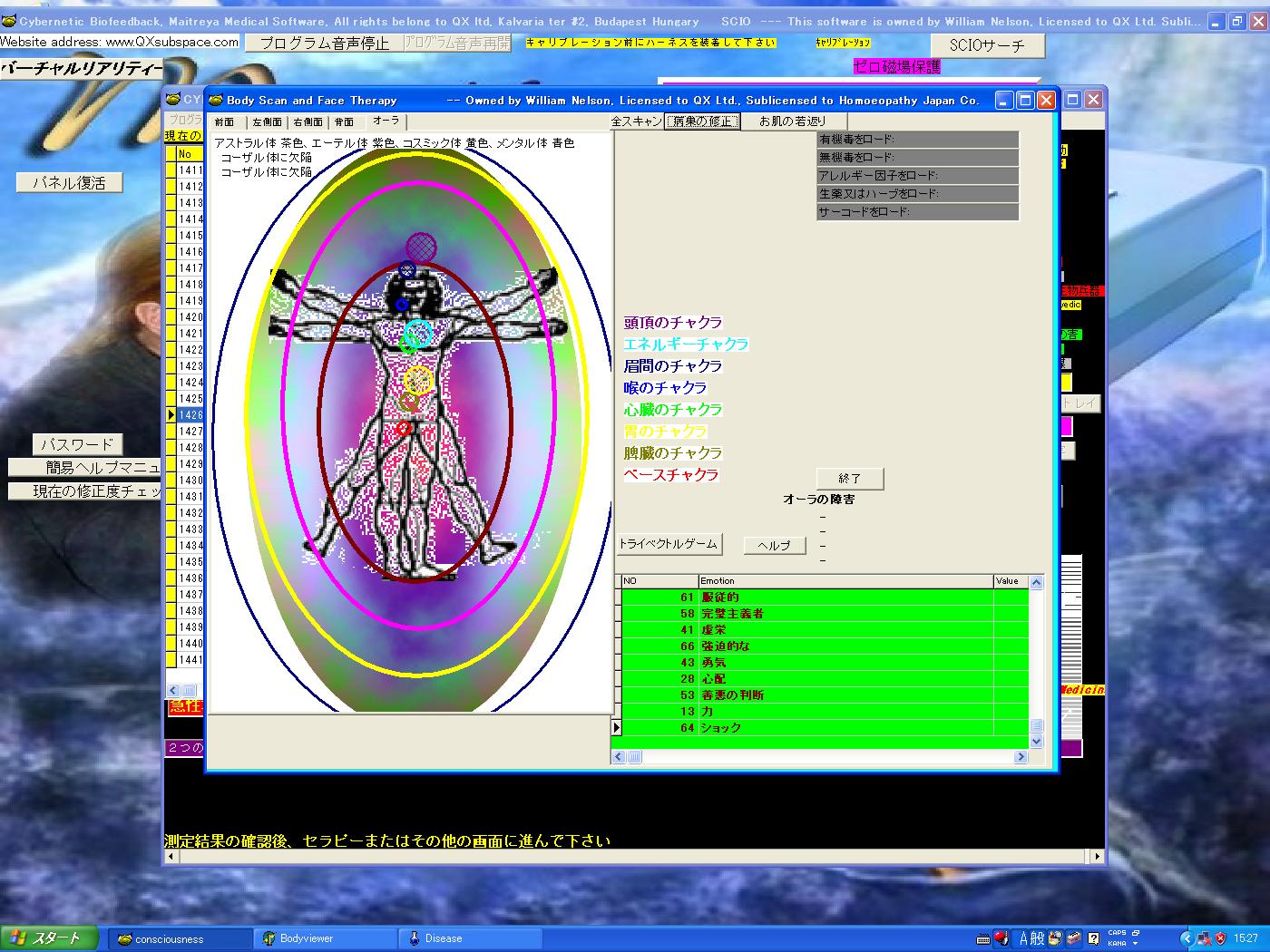Click the ゼロ磁場保護 magenta label

pos(896,67)
